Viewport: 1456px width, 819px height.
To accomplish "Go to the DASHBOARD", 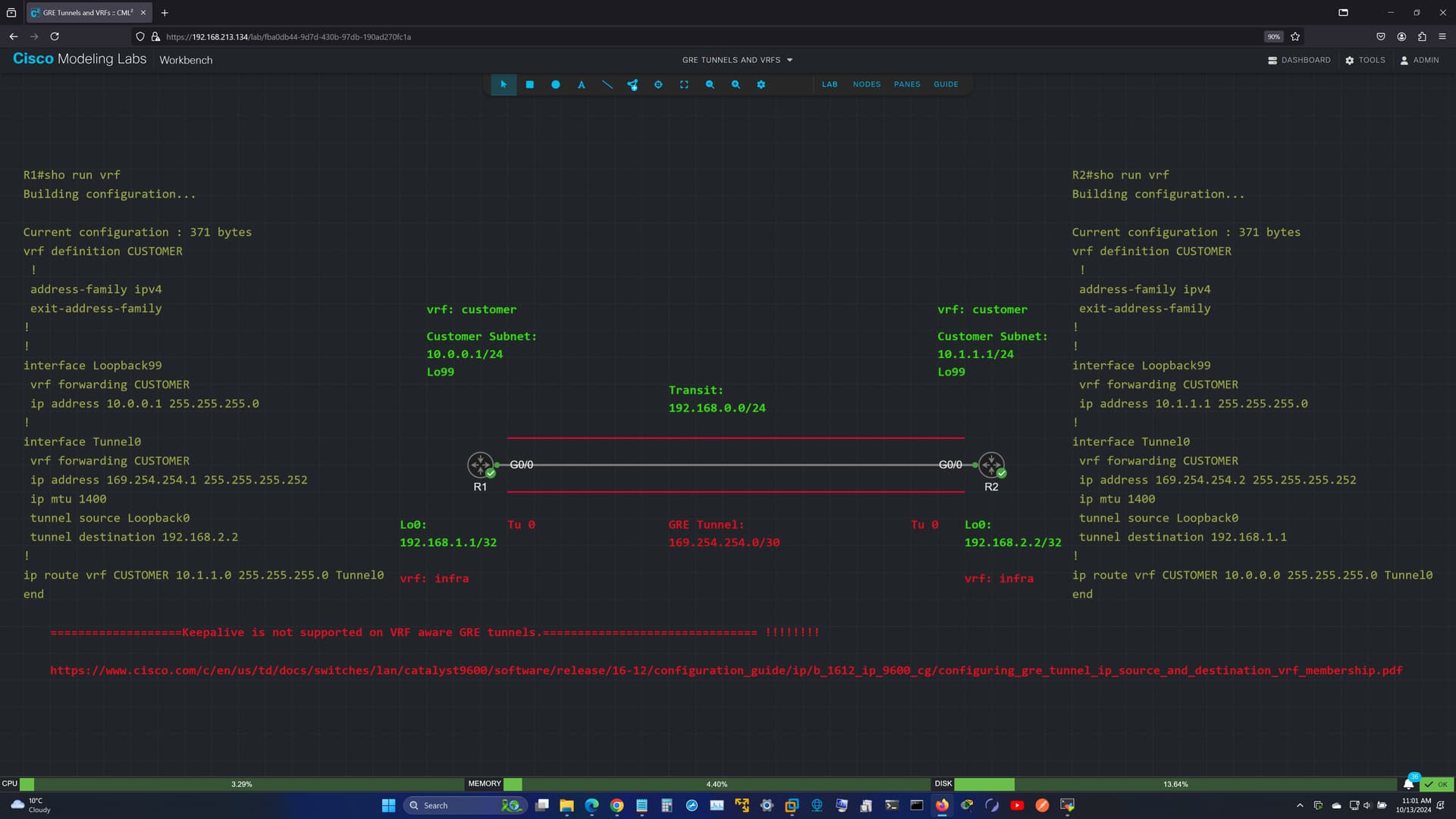I will pyautogui.click(x=1299, y=60).
